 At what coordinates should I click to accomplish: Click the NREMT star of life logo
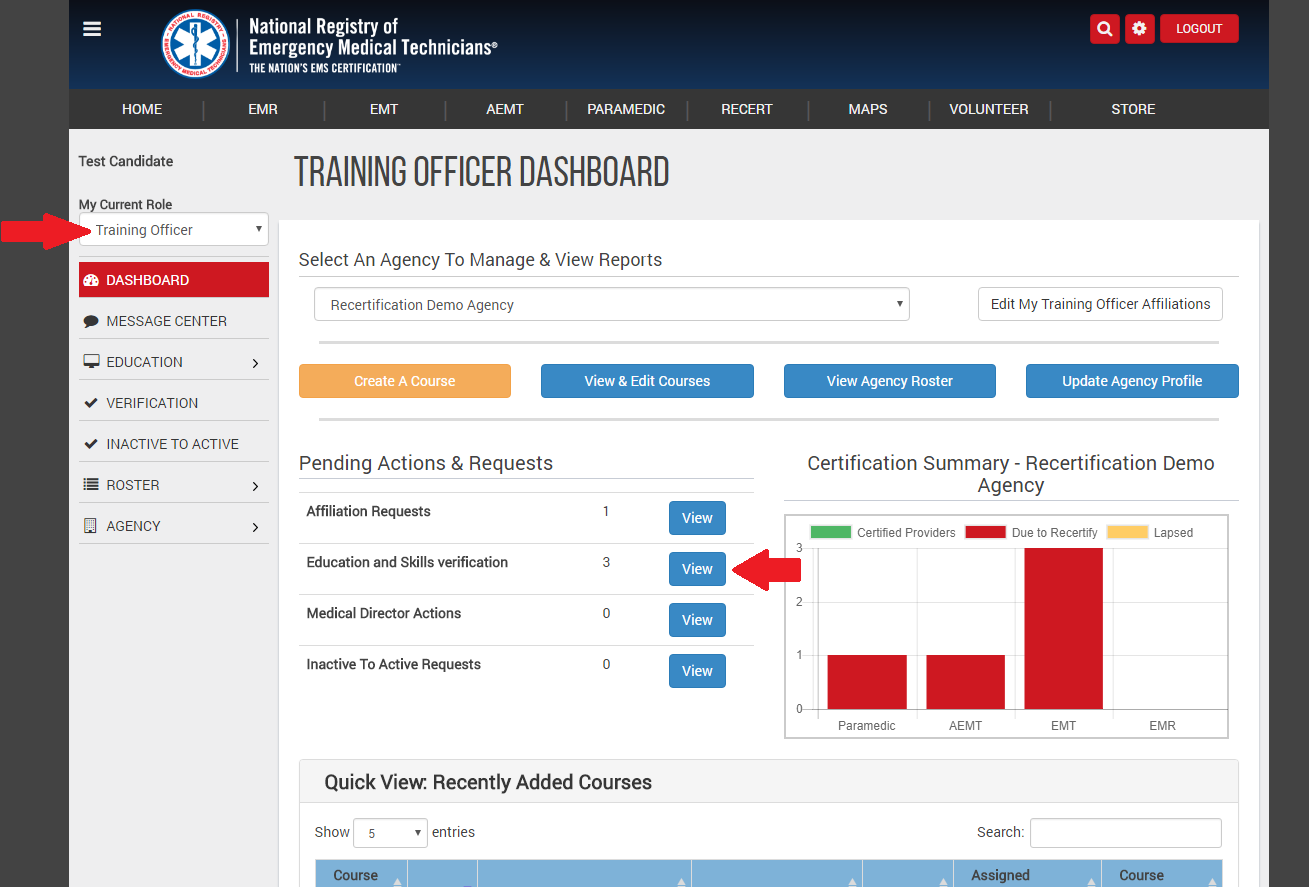pos(196,44)
